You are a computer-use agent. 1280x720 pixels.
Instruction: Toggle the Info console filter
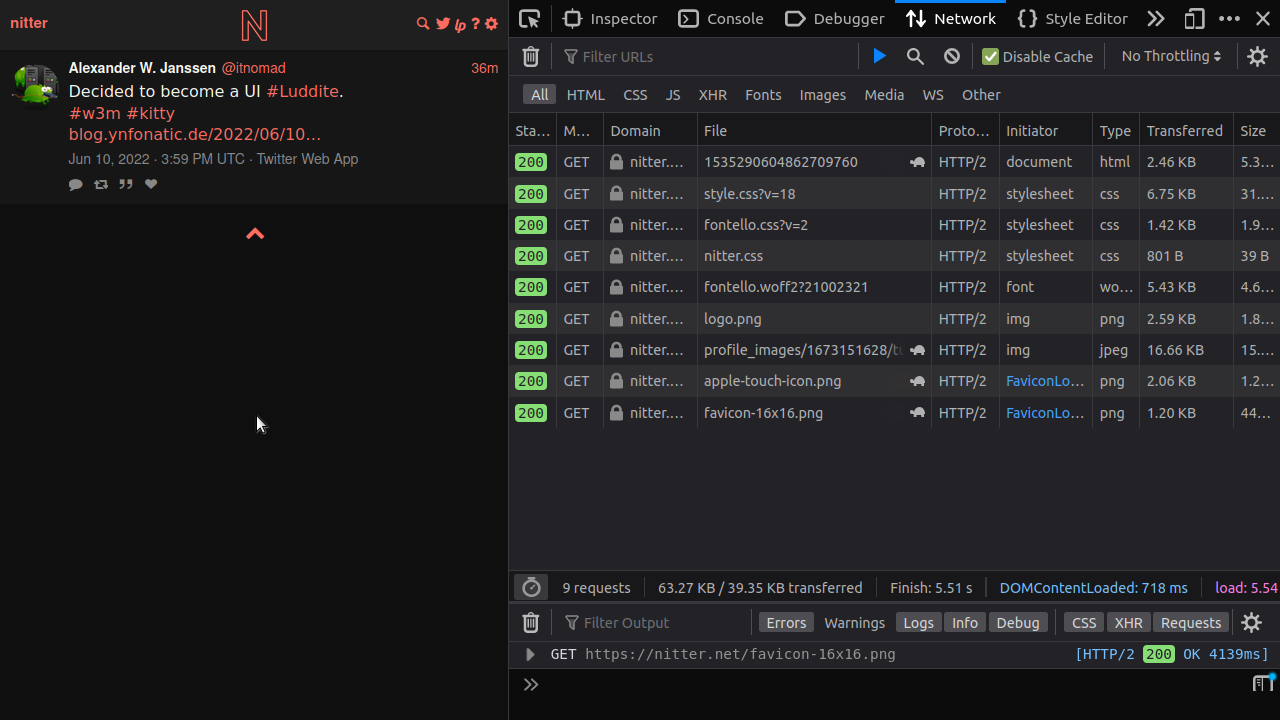[x=965, y=623]
